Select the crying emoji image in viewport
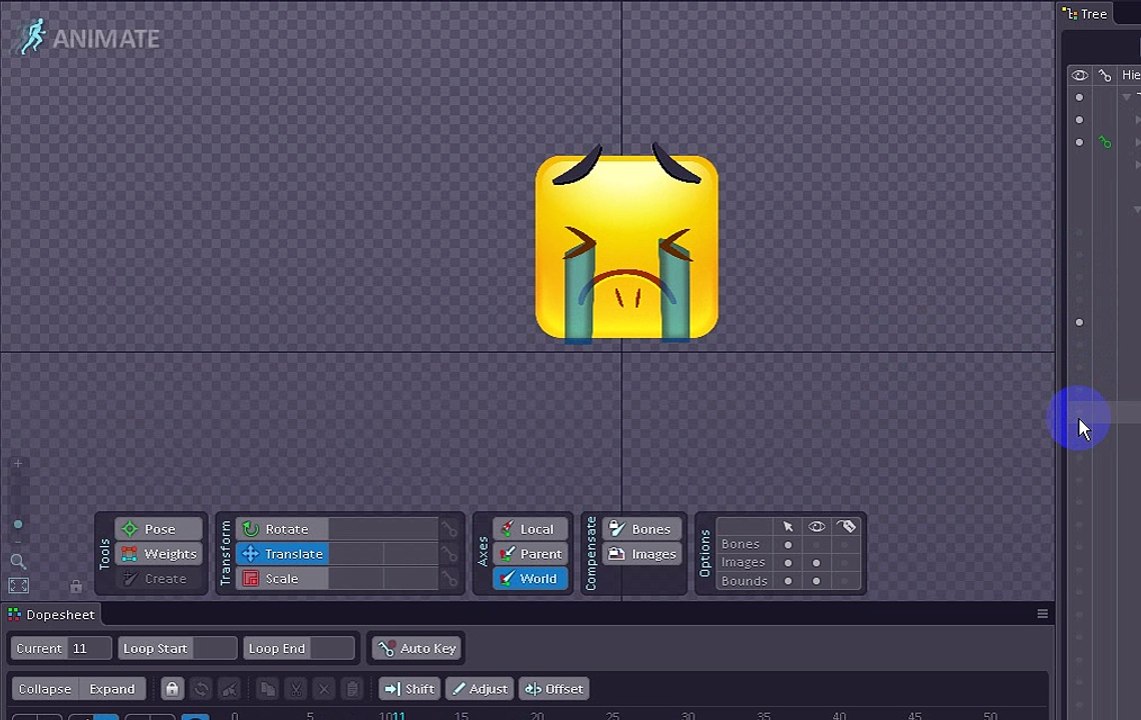 (627, 244)
